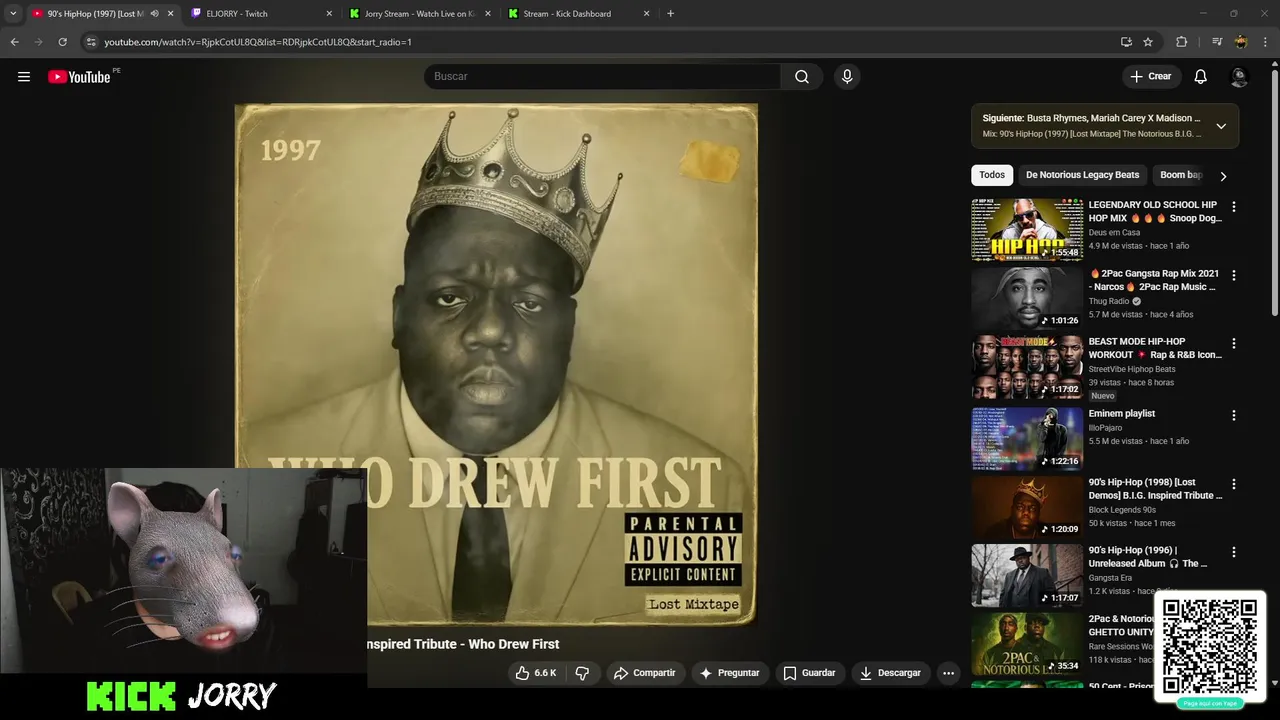Open 2Pac & Notorious thumbnail with 35:34 duration
Screen dimensions: 1280x720
tap(1027, 643)
